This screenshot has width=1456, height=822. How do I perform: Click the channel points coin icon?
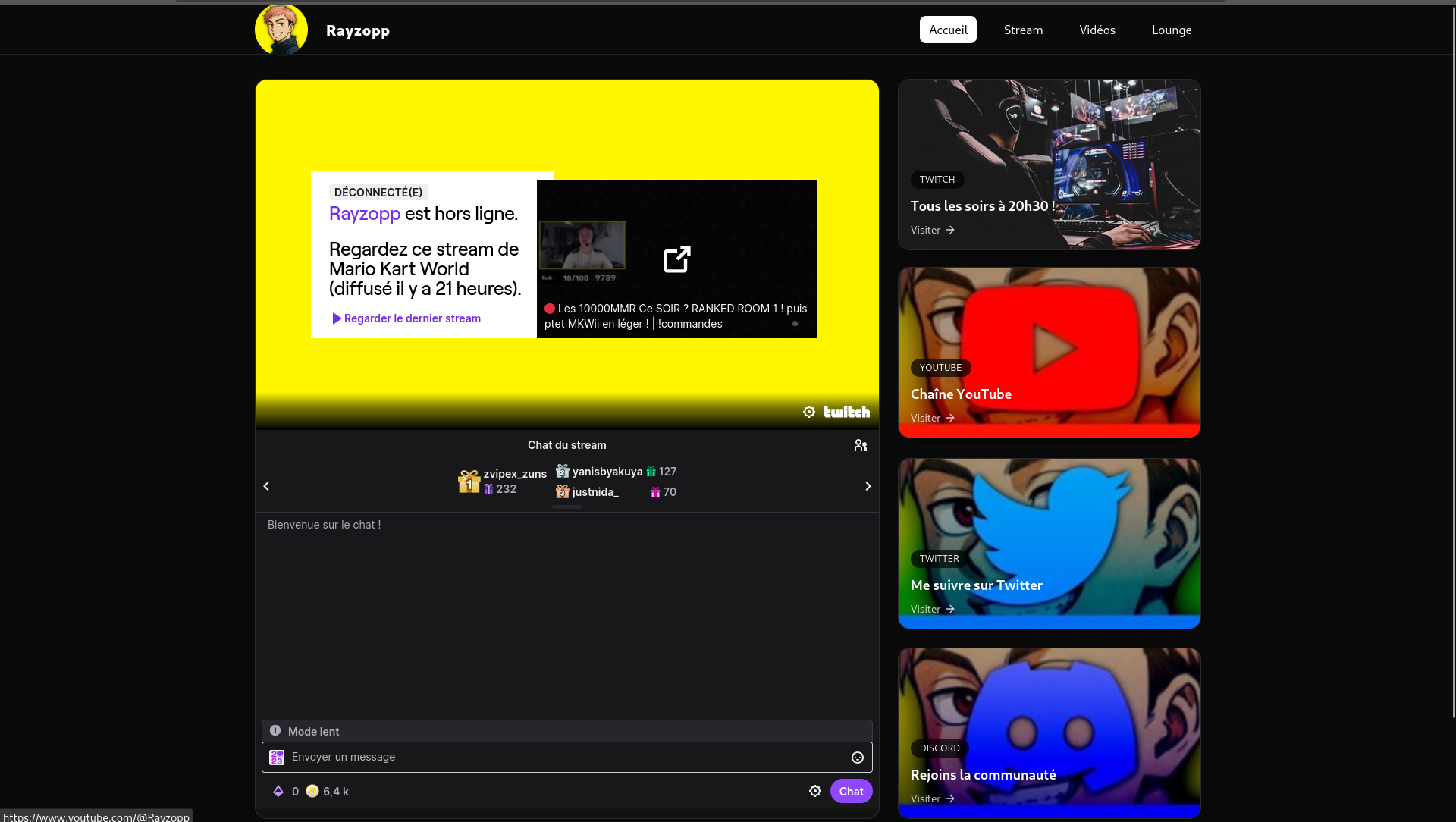tap(312, 791)
